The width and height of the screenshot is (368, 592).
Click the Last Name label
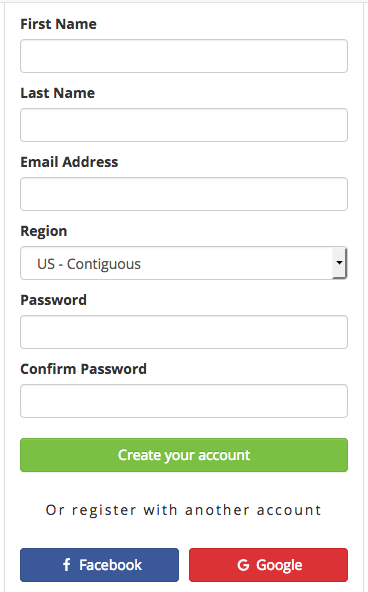58,93
